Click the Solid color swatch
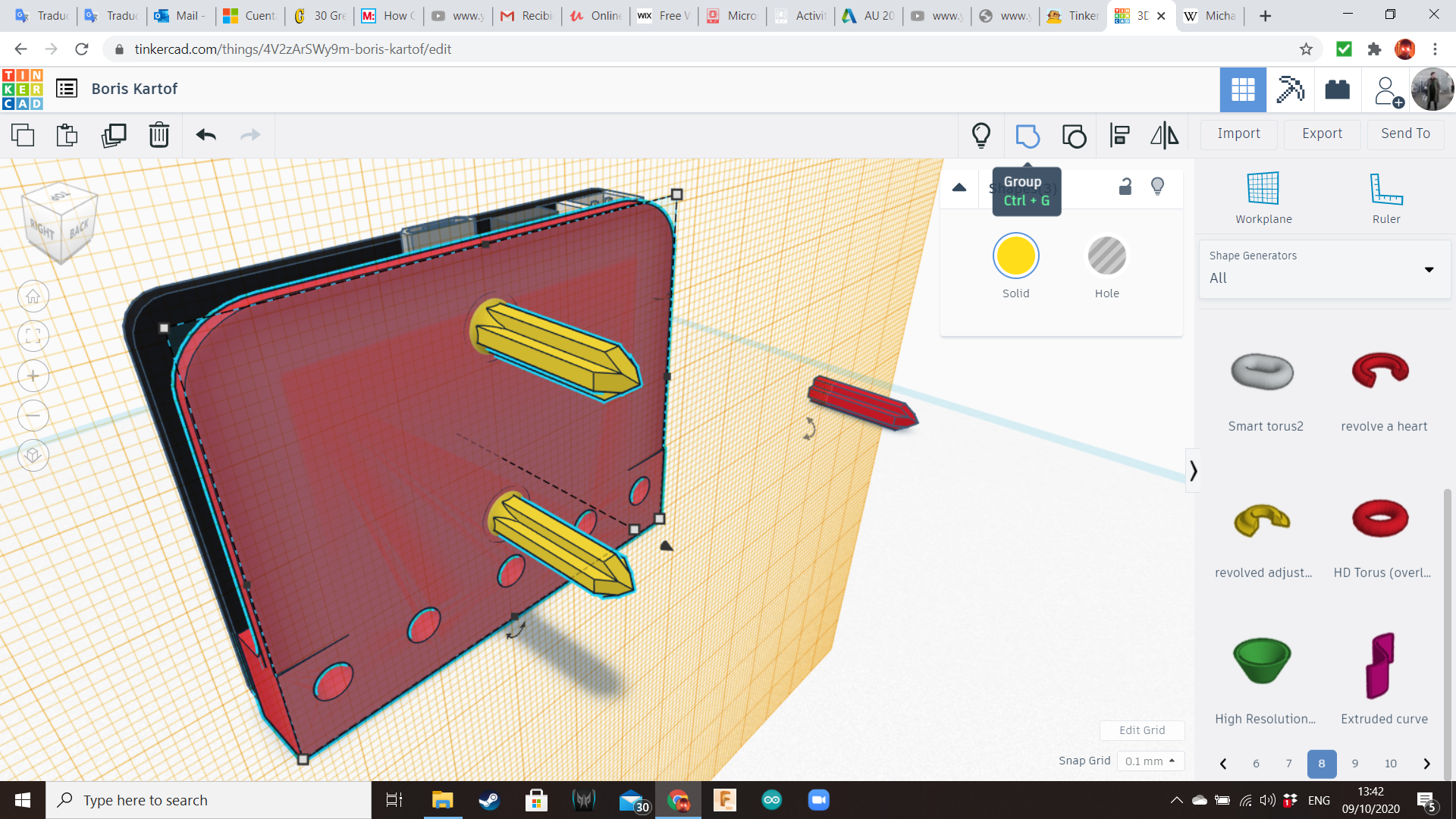Image resolution: width=1456 pixels, height=819 pixels. click(1015, 256)
